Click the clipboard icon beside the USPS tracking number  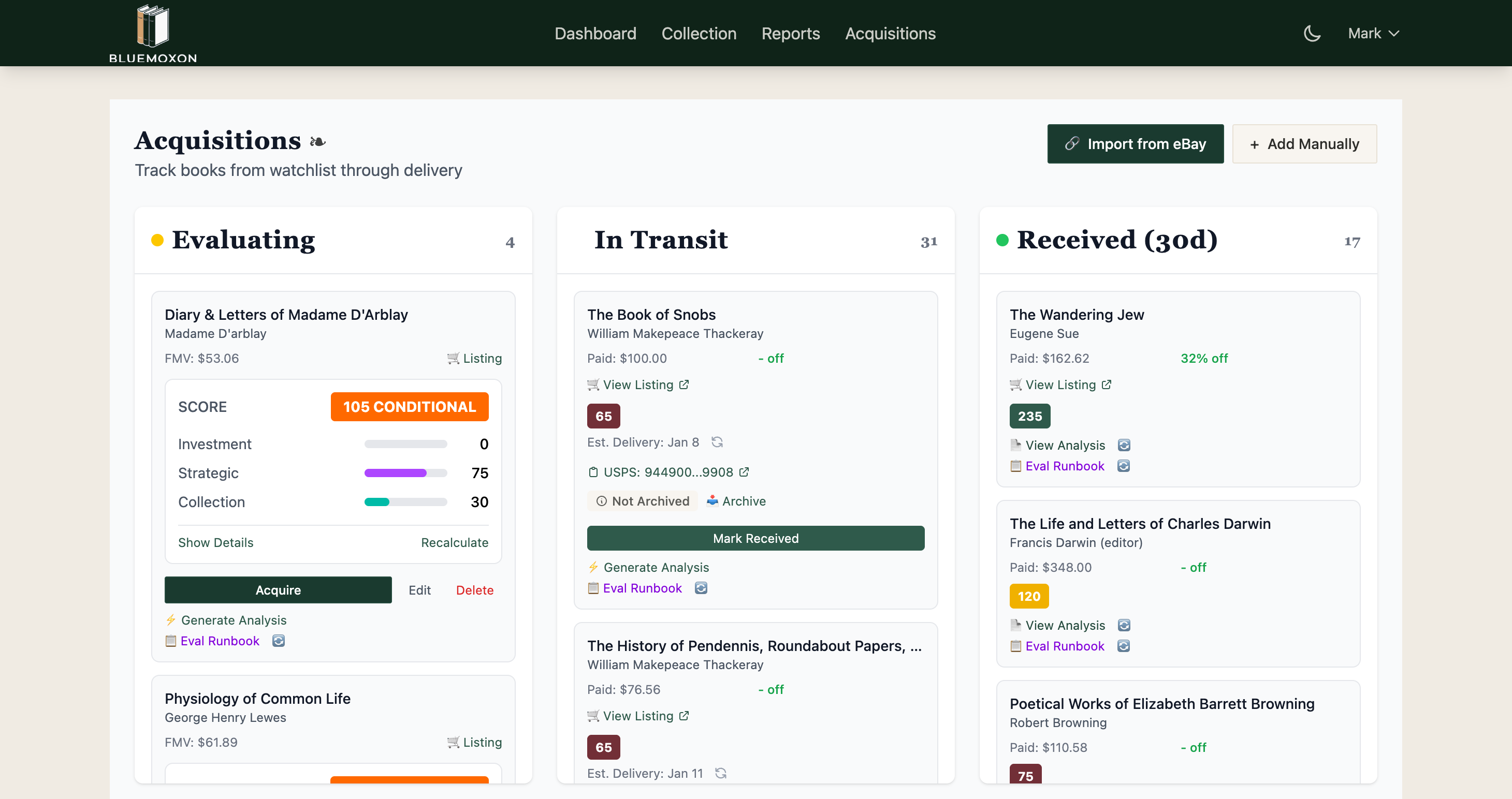(593, 471)
